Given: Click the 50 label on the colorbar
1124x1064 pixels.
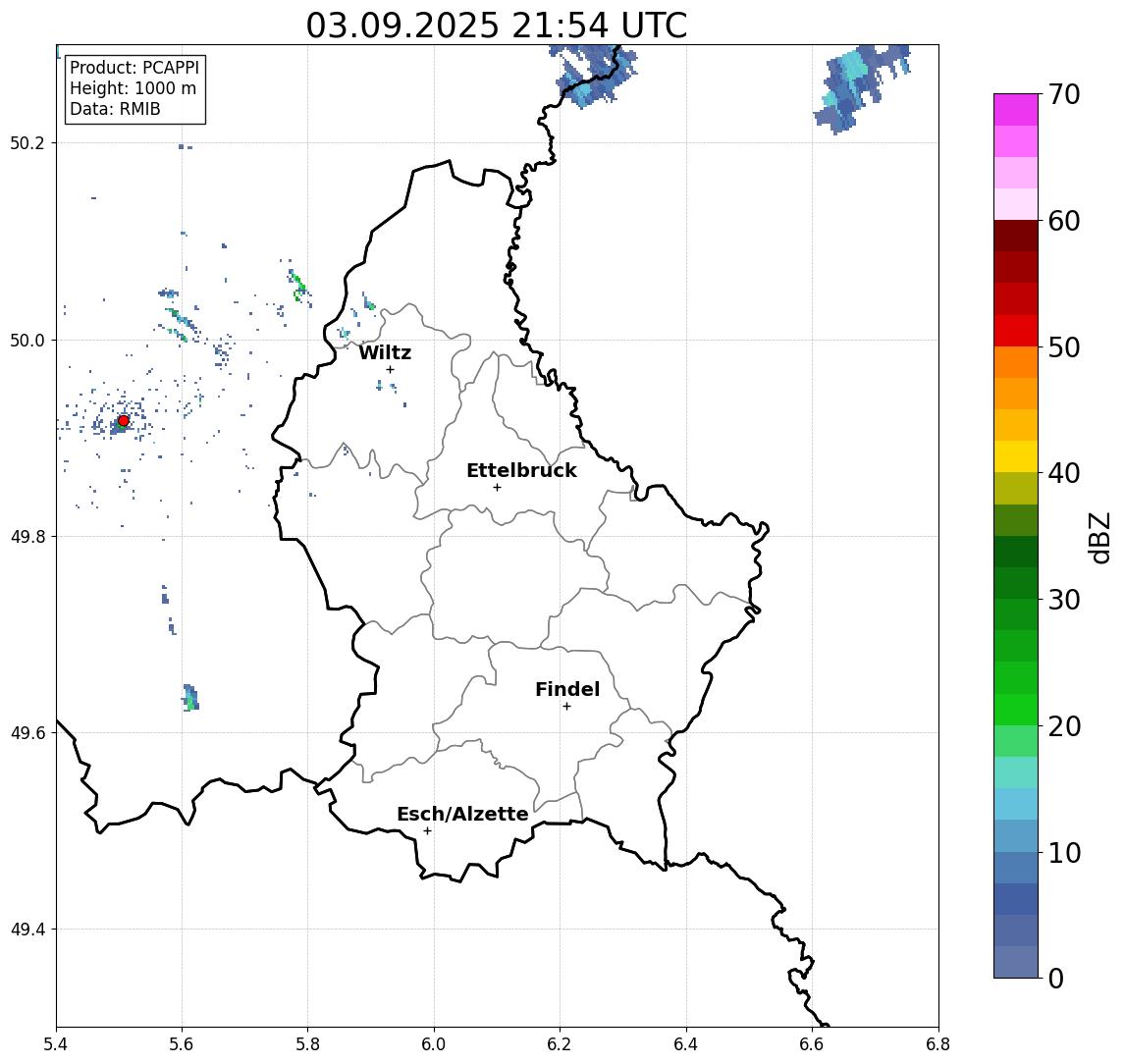Looking at the screenshot, I should tap(1064, 347).
